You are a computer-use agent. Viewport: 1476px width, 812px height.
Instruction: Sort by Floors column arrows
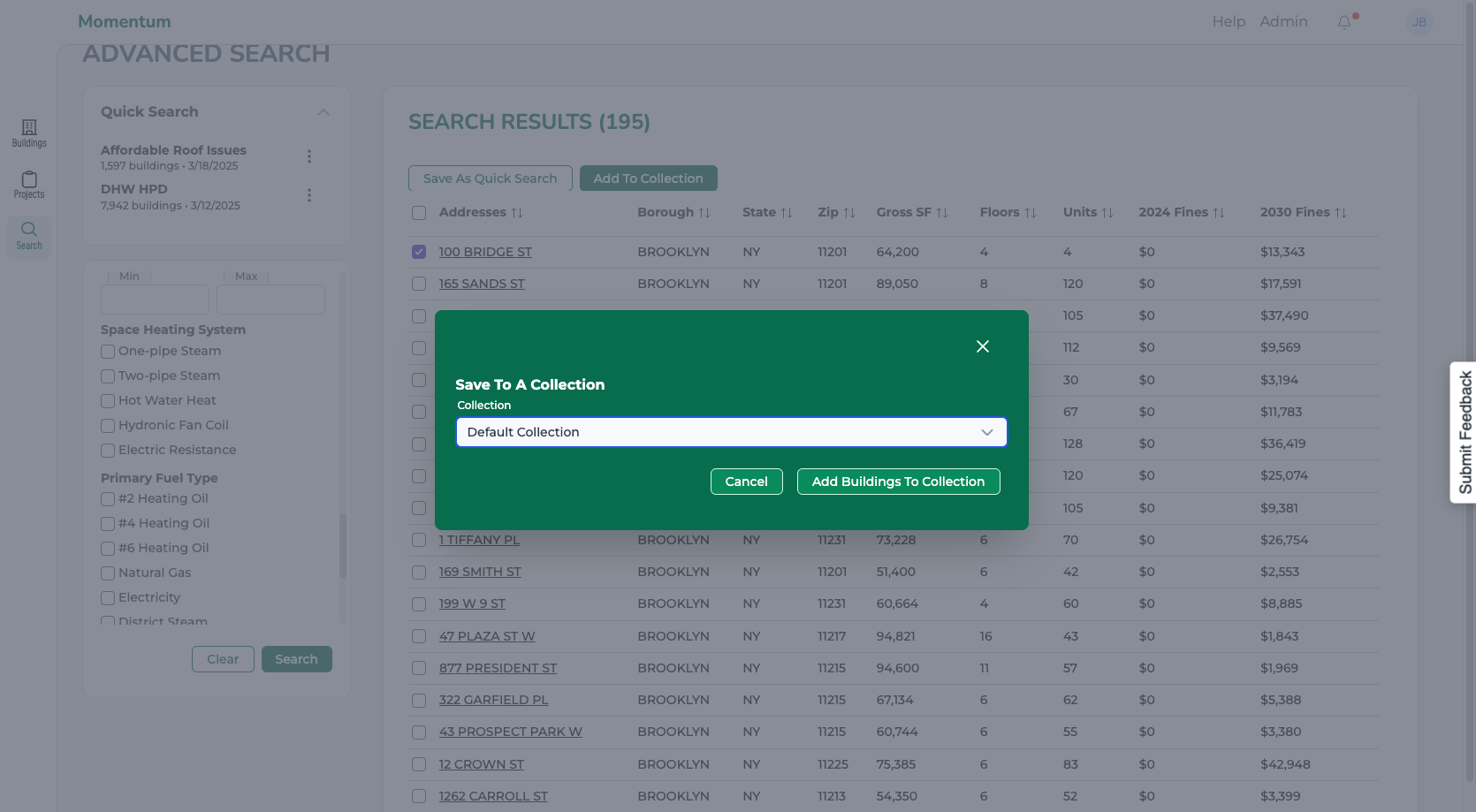[1031, 213]
